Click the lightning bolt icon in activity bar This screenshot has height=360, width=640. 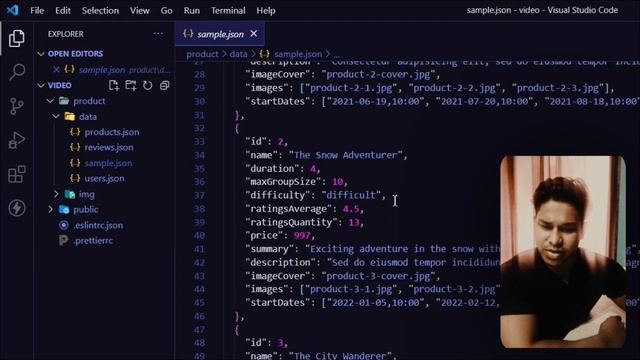pyautogui.click(x=17, y=208)
